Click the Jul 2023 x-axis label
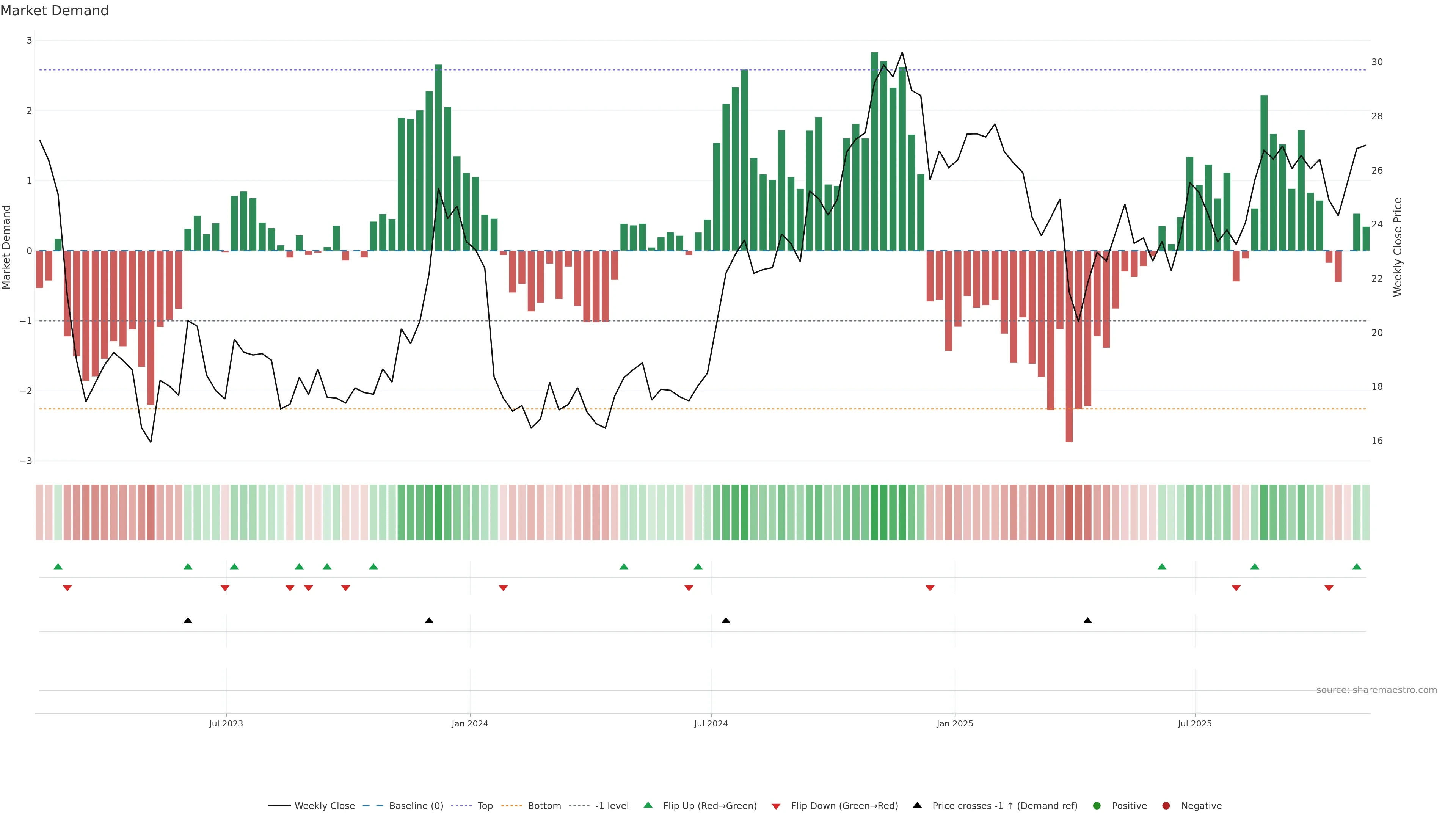The height and width of the screenshot is (819, 1456). 226,723
